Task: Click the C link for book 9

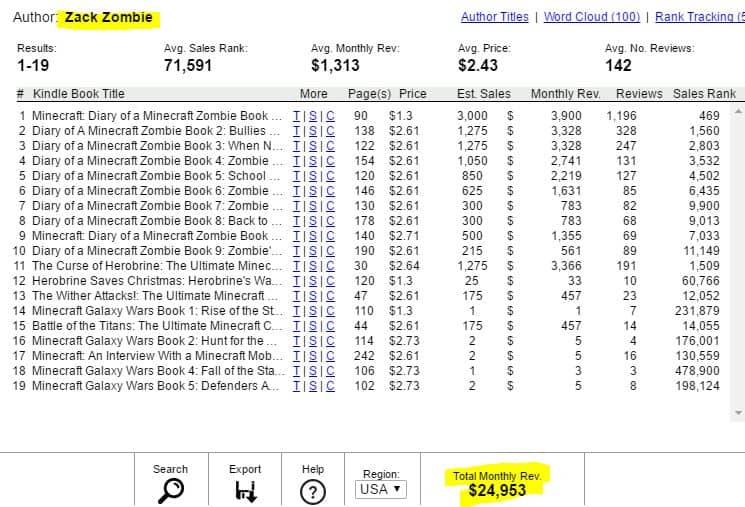Action: 330,236
